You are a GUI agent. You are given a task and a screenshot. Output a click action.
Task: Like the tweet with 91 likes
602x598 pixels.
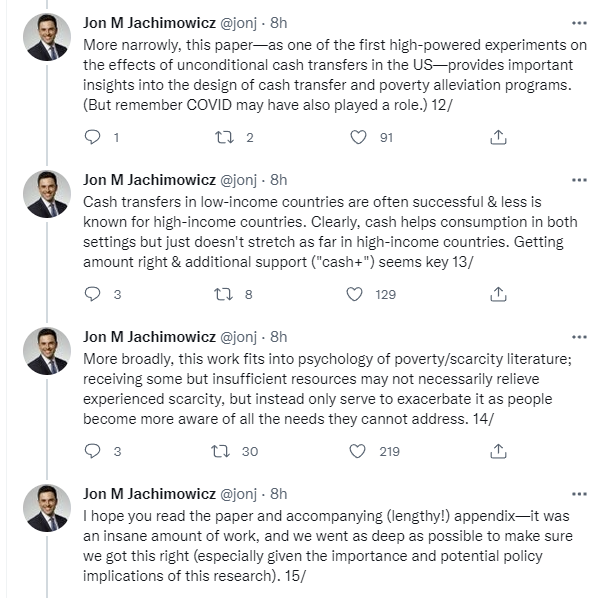(x=358, y=138)
